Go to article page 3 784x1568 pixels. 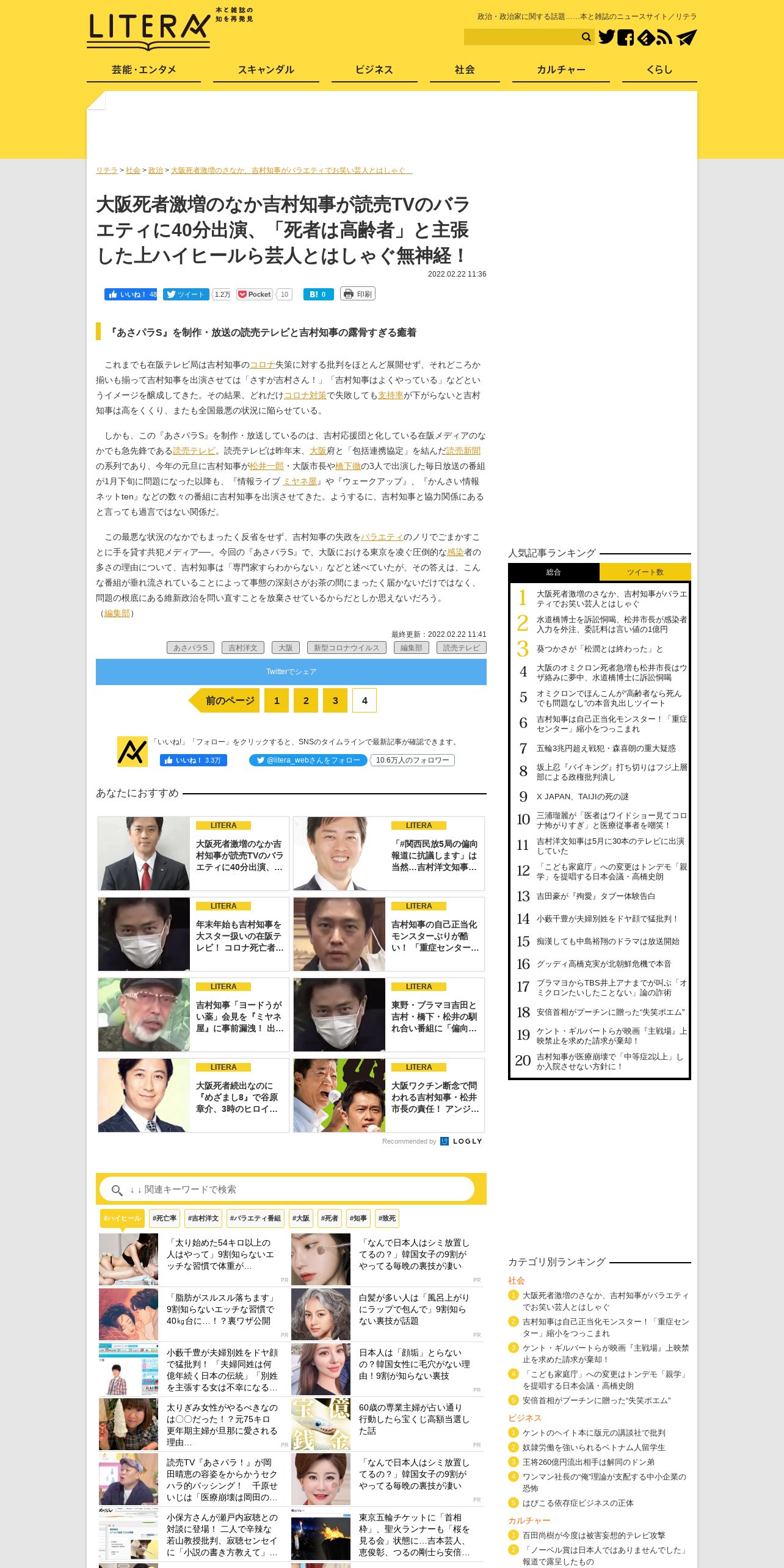335,700
